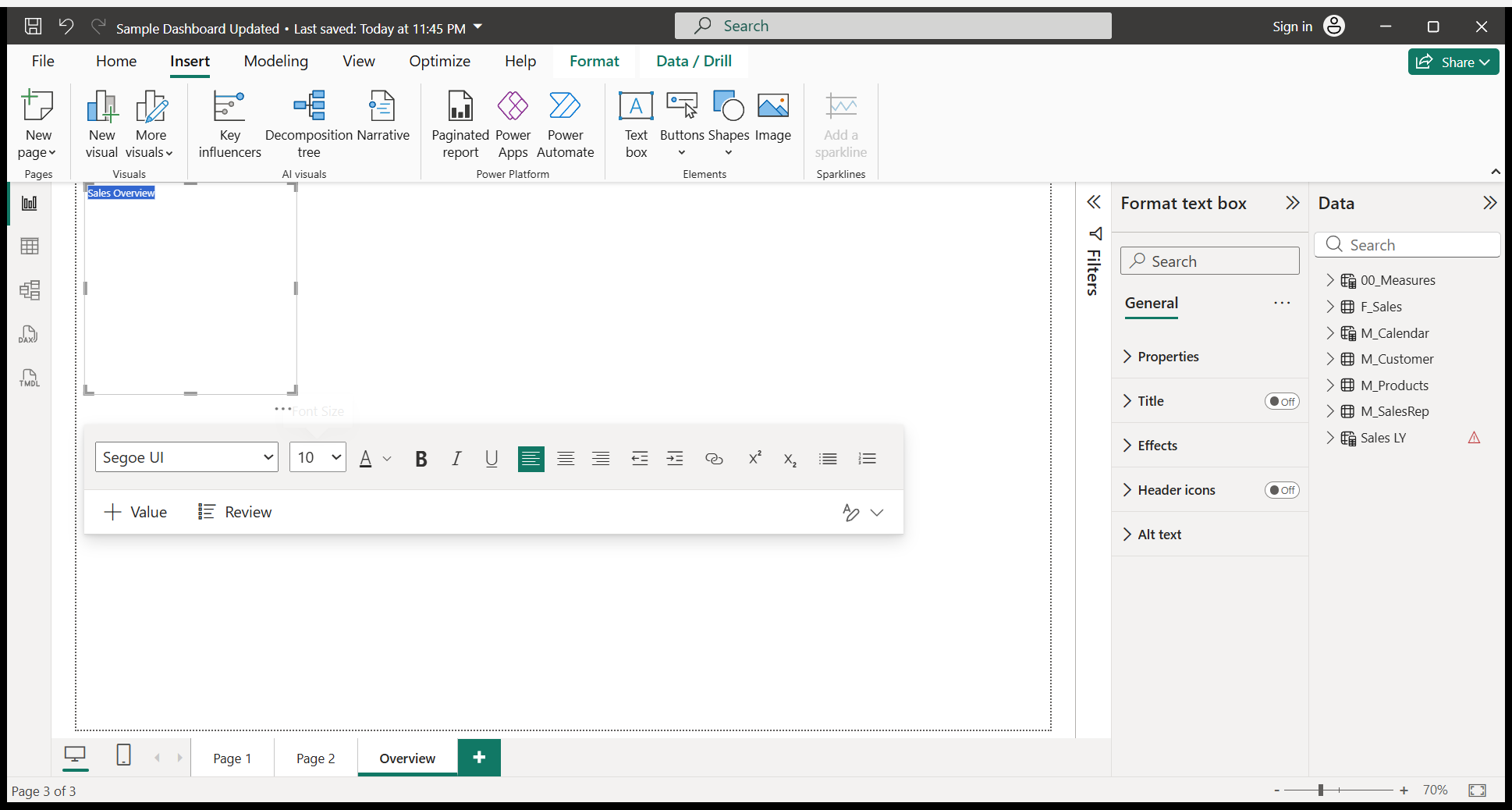Expand the M_Calendar table
Image resolution: width=1512 pixels, height=810 pixels.
pos(1330,333)
